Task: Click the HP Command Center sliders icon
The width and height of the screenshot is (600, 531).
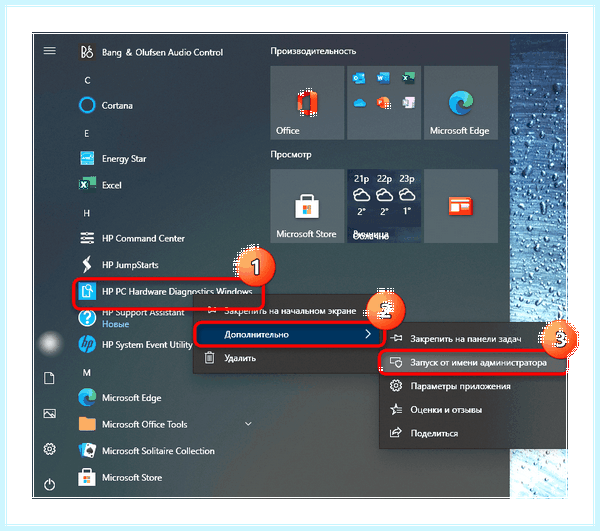Action: pos(87,238)
